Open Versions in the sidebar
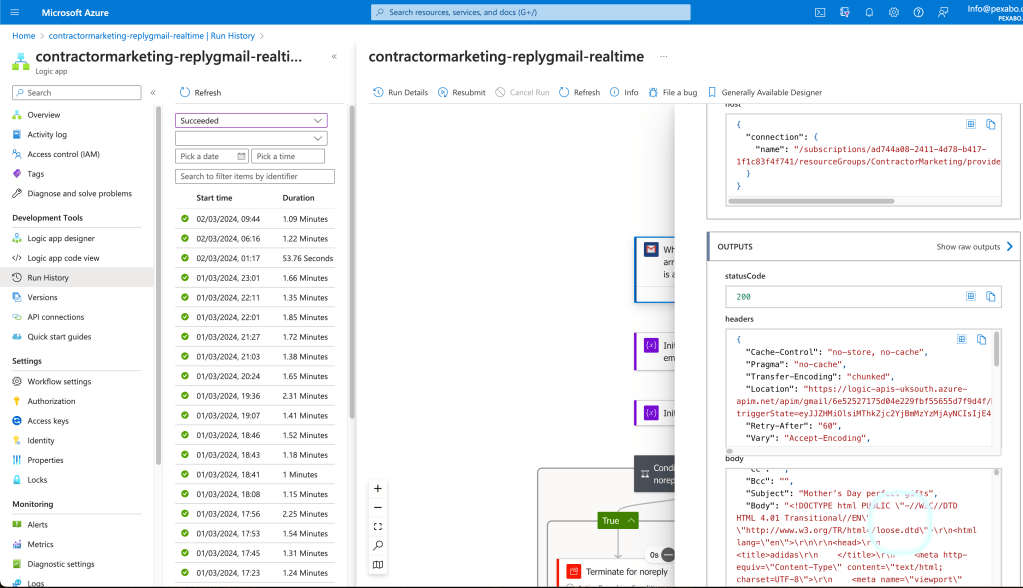Image resolution: width=1023 pixels, height=588 pixels. [42, 298]
